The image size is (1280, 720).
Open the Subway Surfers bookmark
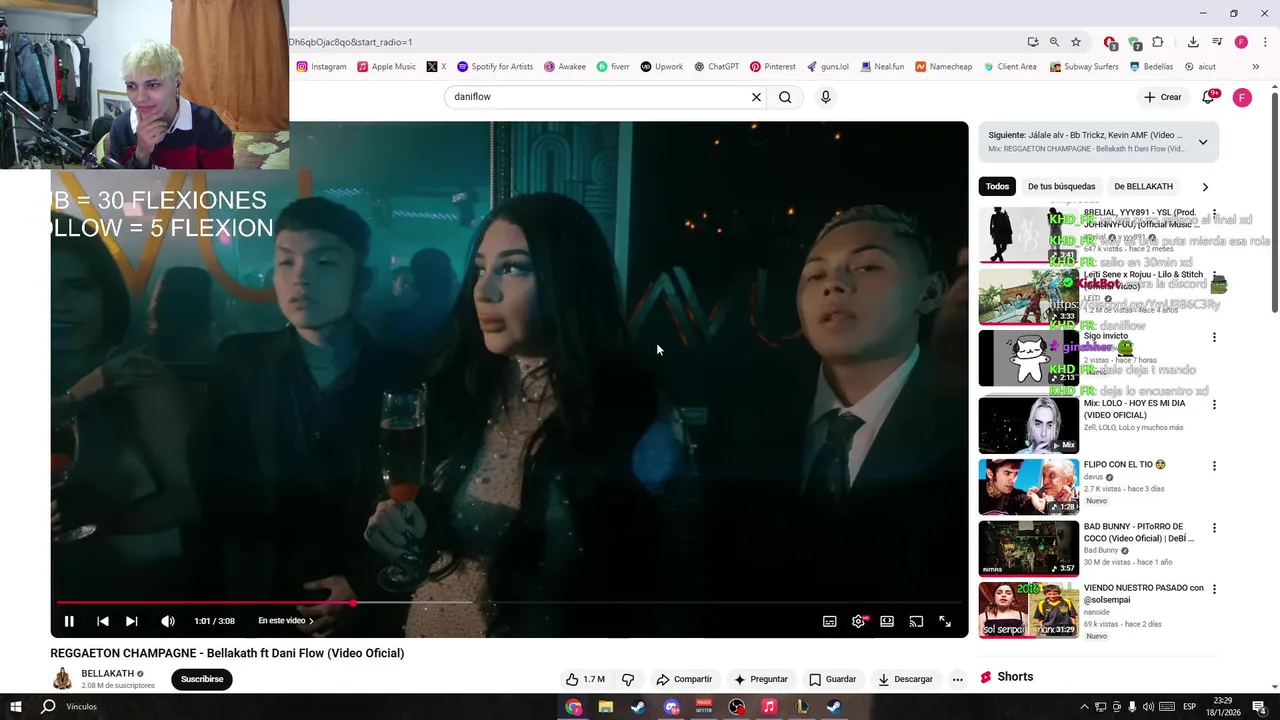[x=1083, y=67]
